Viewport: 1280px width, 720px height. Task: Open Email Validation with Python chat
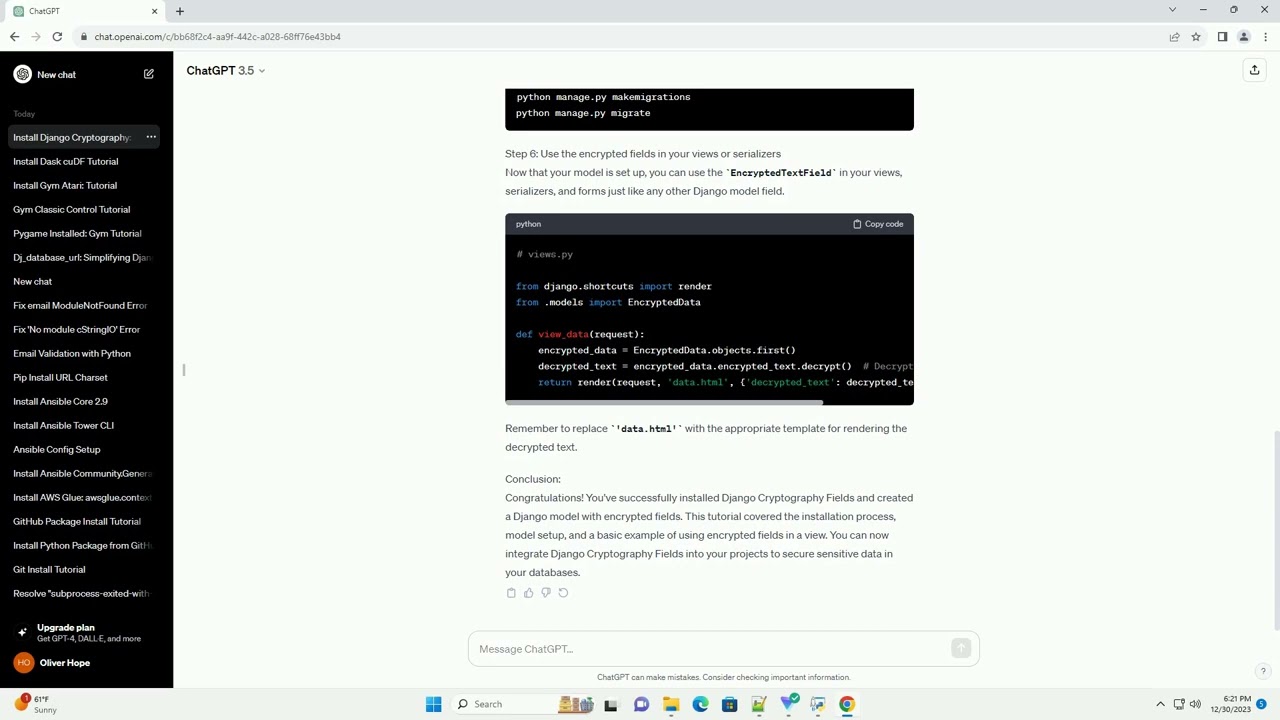[x=86, y=353]
